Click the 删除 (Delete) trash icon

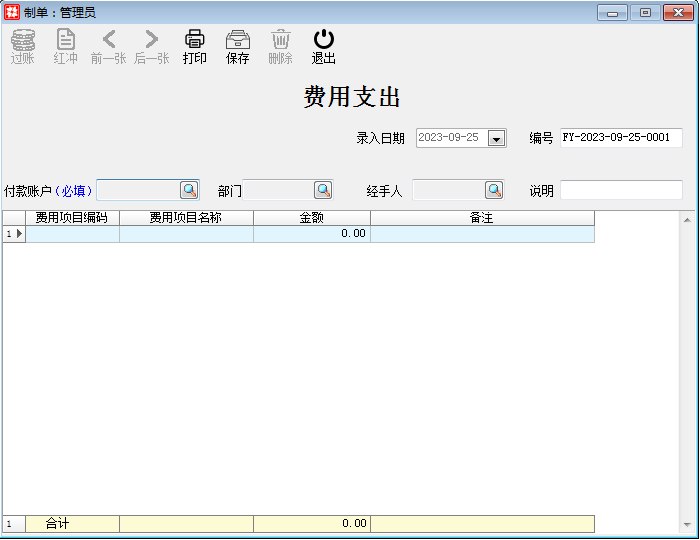[x=281, y=40]
